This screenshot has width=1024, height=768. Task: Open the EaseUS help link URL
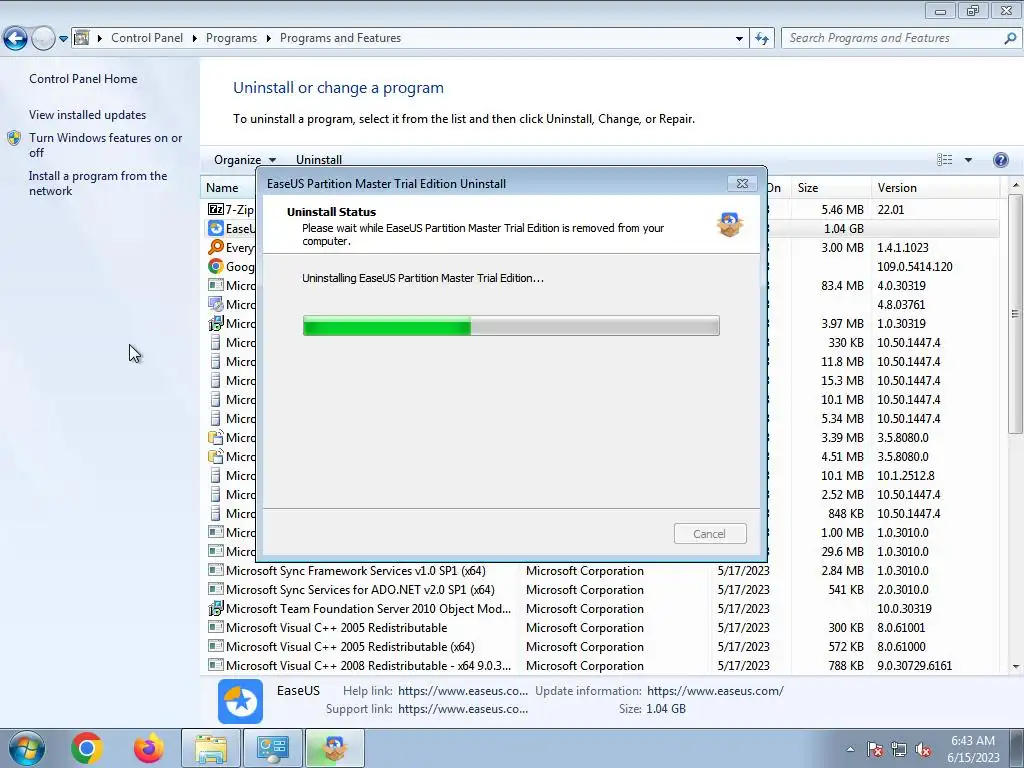[x=462, y=691]
